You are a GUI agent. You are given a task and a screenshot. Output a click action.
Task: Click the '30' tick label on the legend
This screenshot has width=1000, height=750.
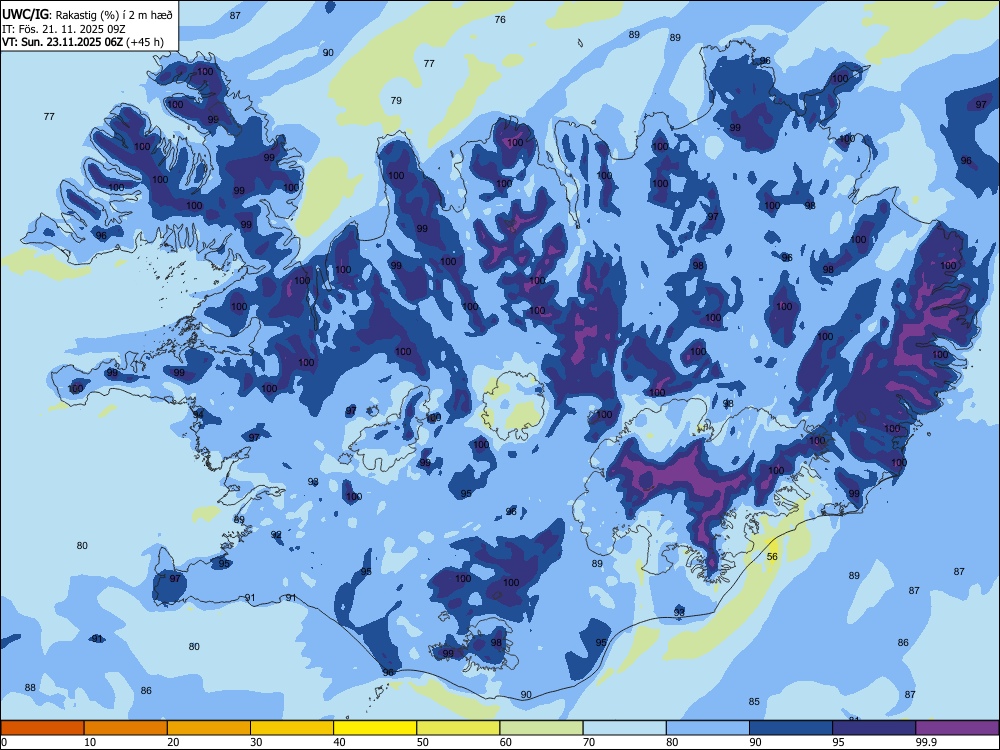point(256,742)
